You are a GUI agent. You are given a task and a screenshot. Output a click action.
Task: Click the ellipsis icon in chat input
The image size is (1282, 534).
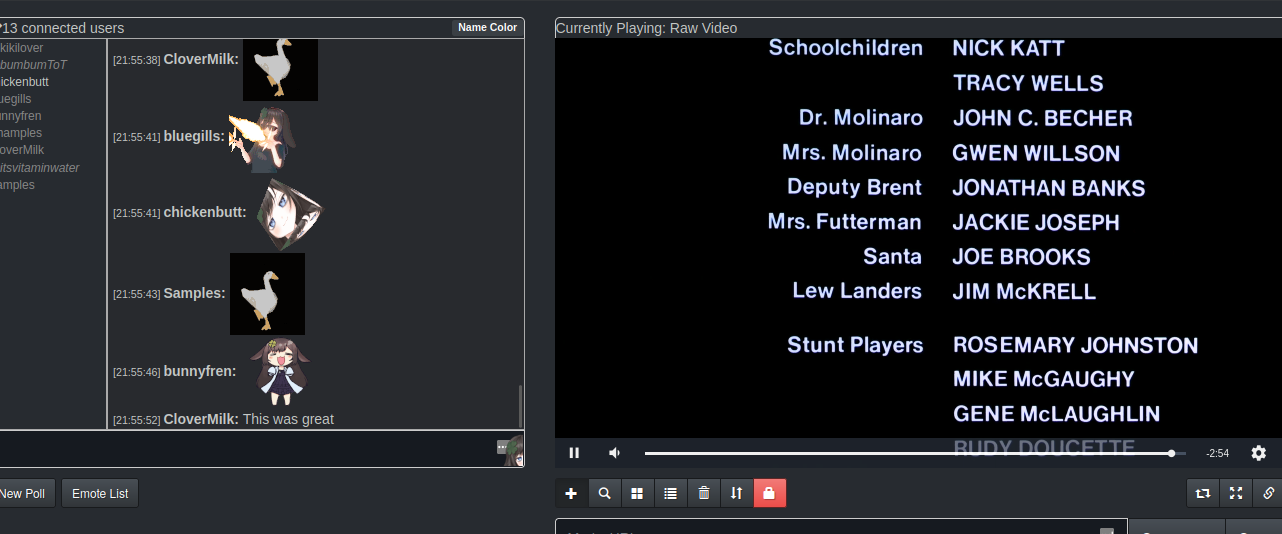tap(503, 447)
